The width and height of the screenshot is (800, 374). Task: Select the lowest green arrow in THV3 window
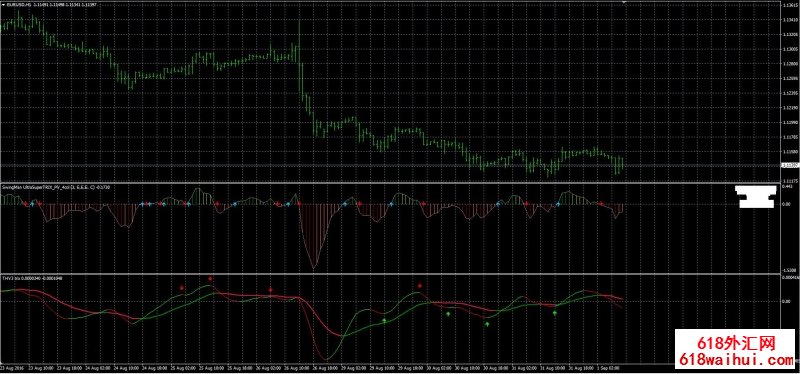pyautogui.click(x=487, y=324)
